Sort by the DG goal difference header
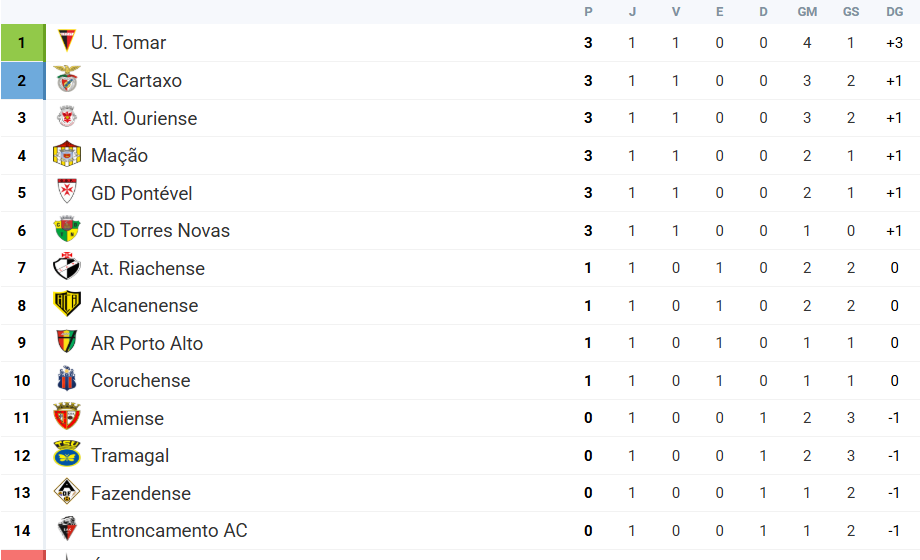Image resolution: width=920 pixels, height=560 pixels. pyautogui.click(x=894, y=12)
